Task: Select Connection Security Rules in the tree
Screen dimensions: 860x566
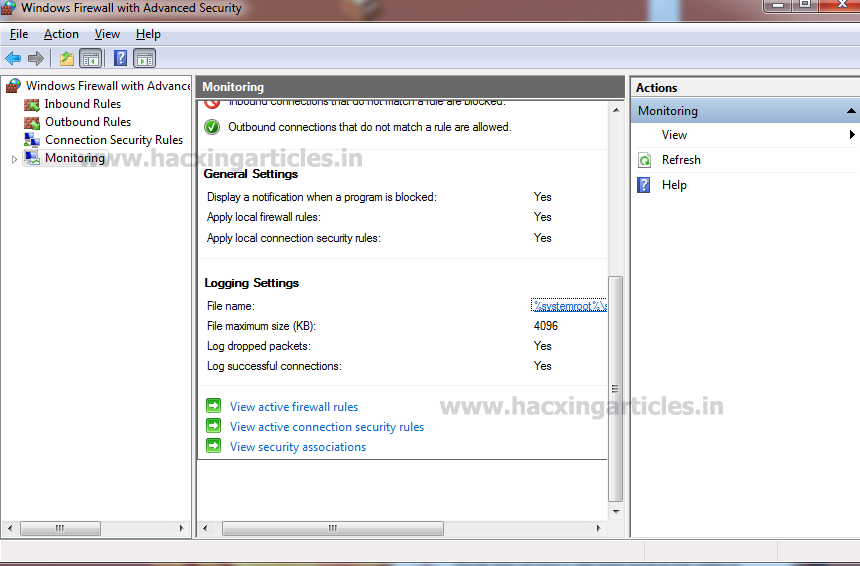Action: tap(114, 140)
